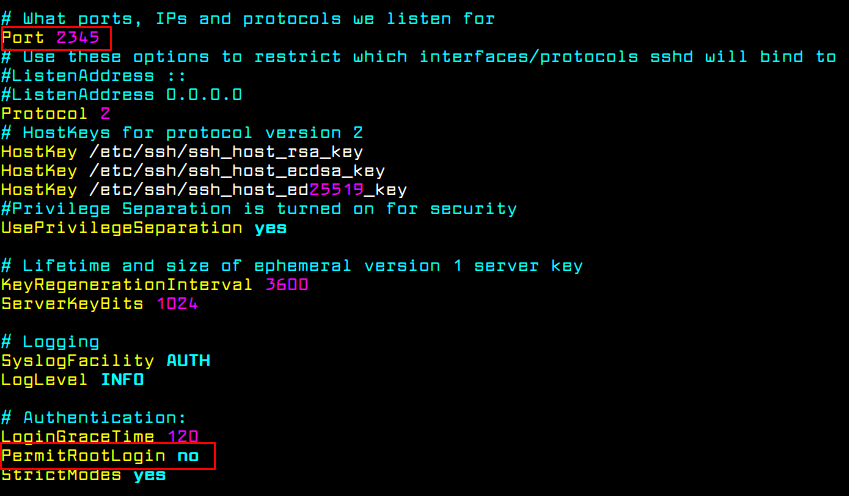
Task: Click the LoginGraceTime value 120
Action: tap(182, 437)
